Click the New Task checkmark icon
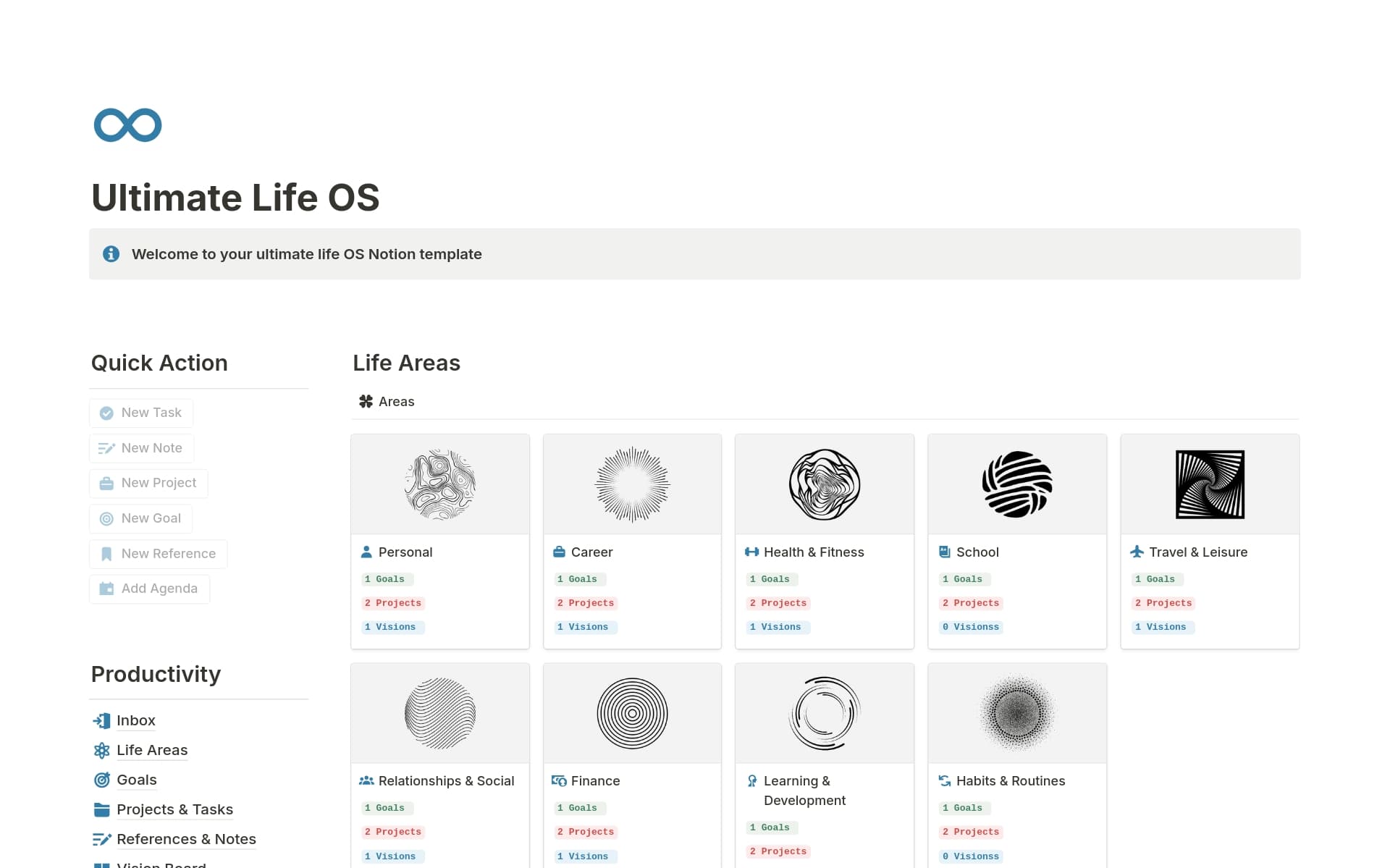 point(106,413)
